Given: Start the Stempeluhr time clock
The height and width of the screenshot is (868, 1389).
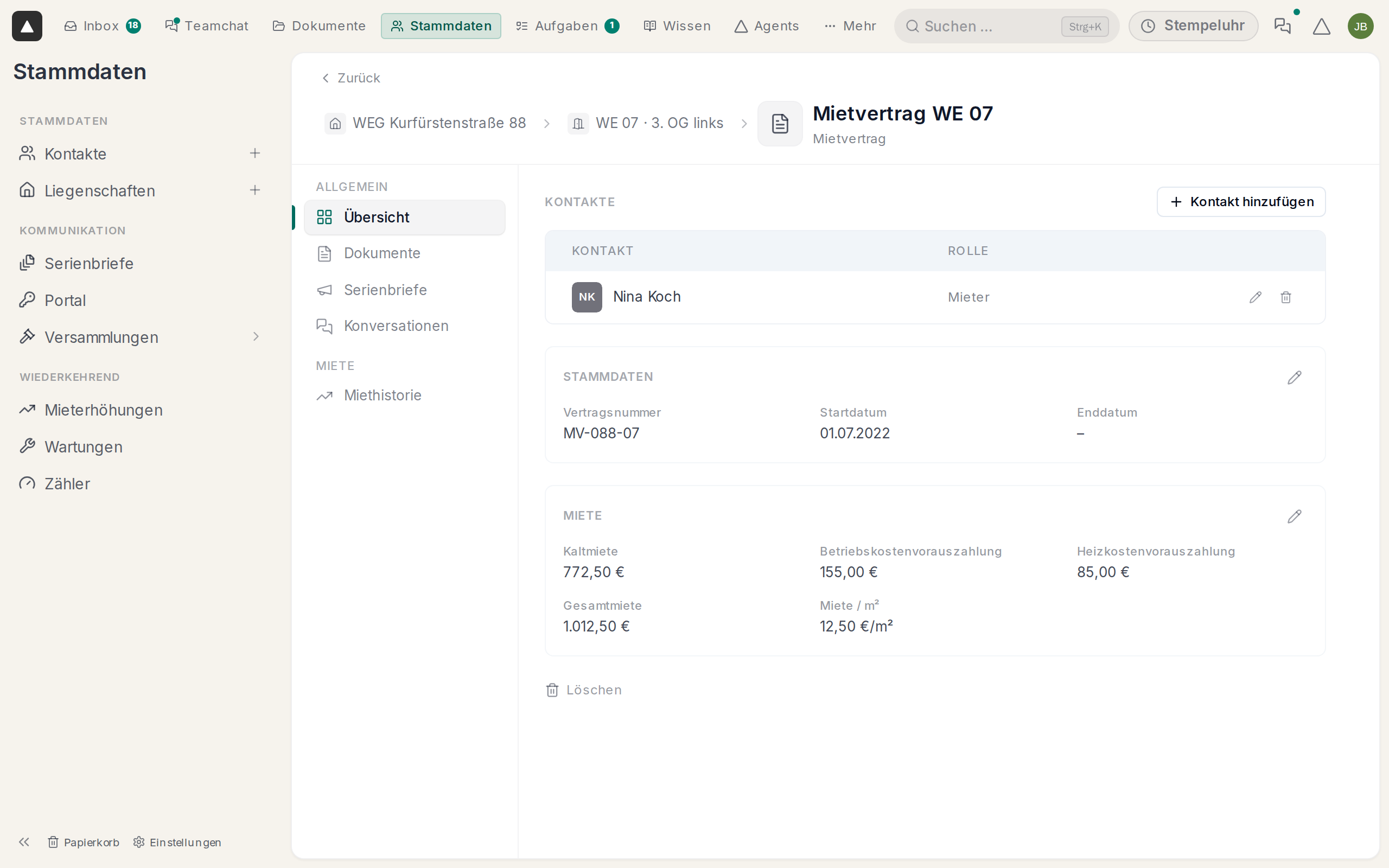Looking at the screenshot, I should click(1193, 26).
